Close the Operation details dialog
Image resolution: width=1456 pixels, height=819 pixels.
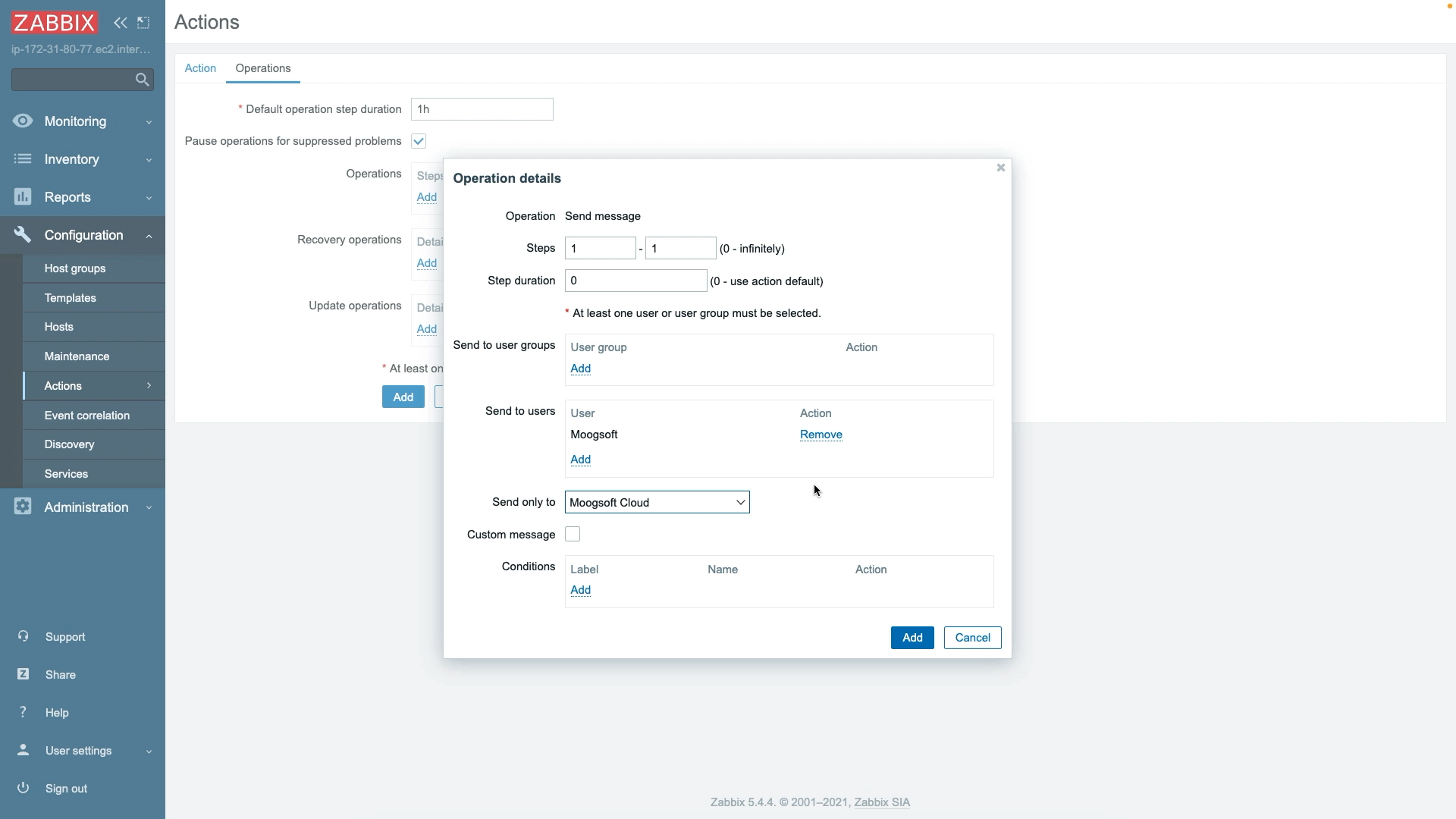tap(1001, 168)
